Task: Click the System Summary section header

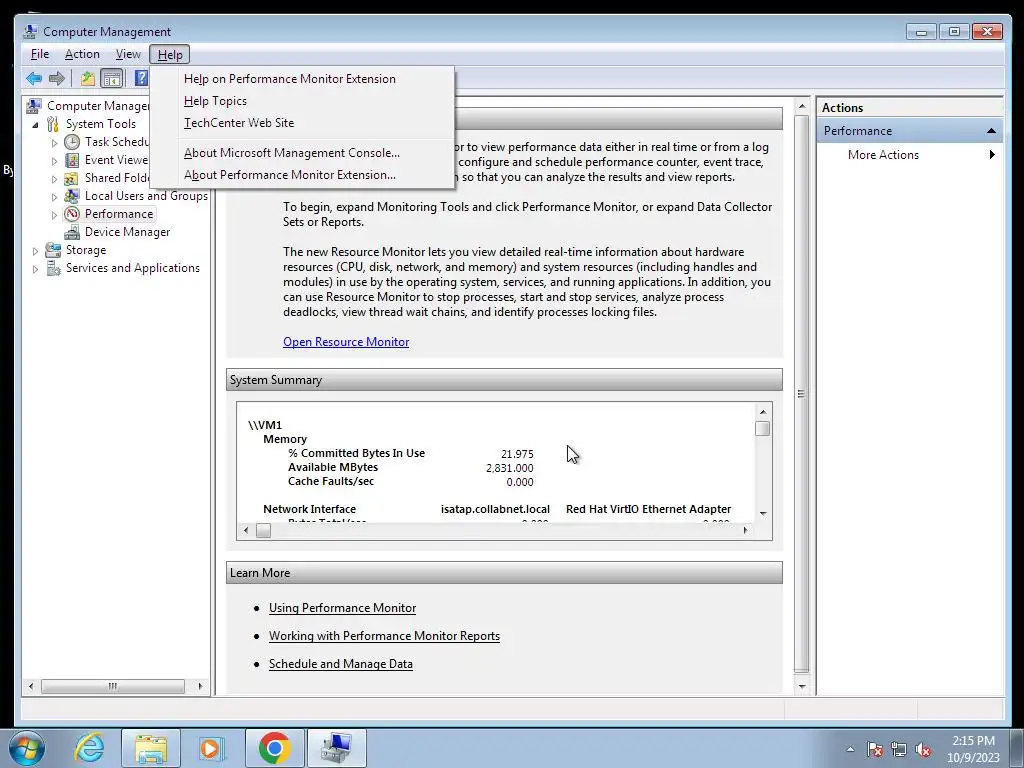Action: pyautogui.click(x=504, y=380)
